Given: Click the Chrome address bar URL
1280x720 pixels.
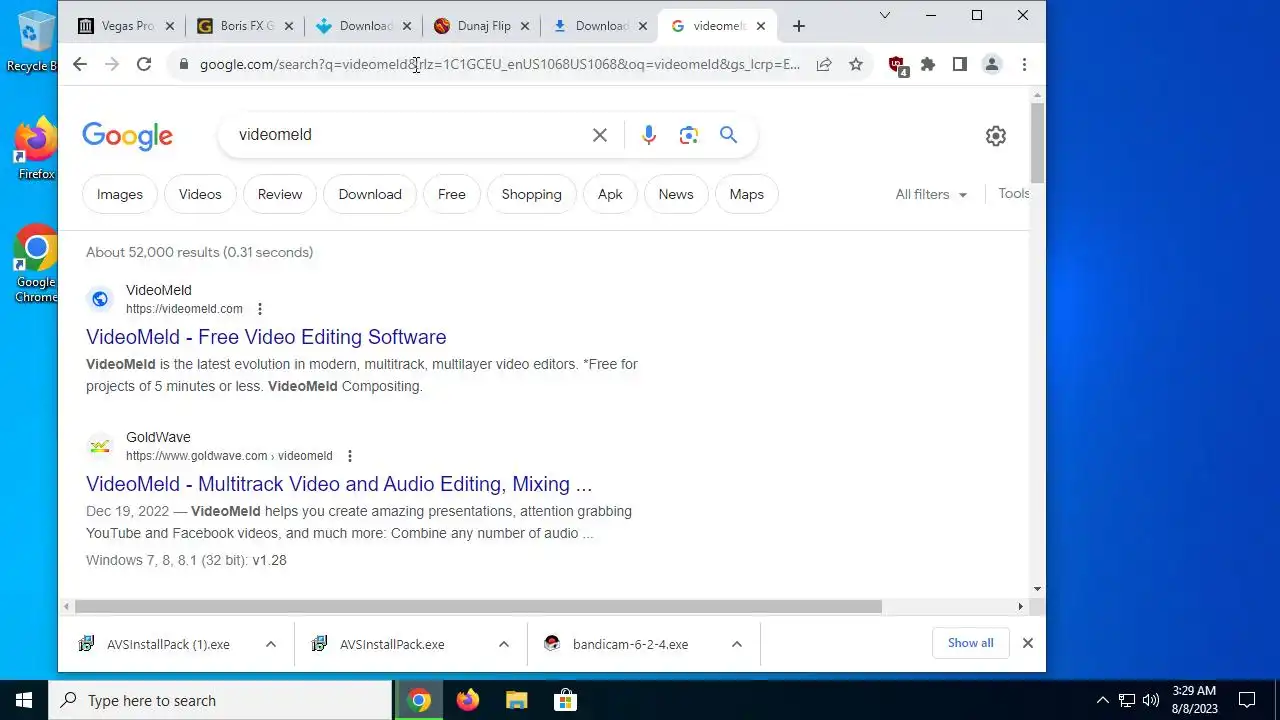Looking at the screenshot, I should pos(500,64).
